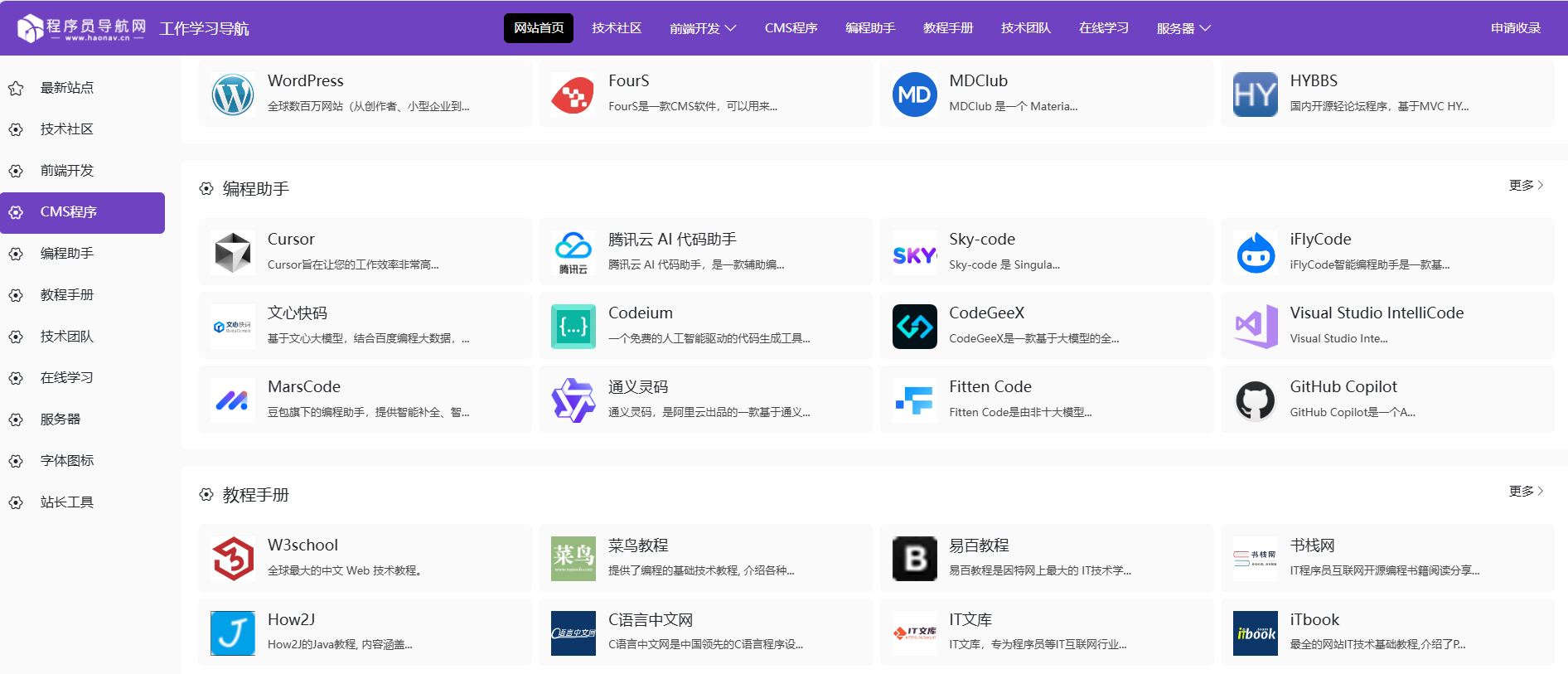Click the MarsCode logo icon

[x=233, y=400]
